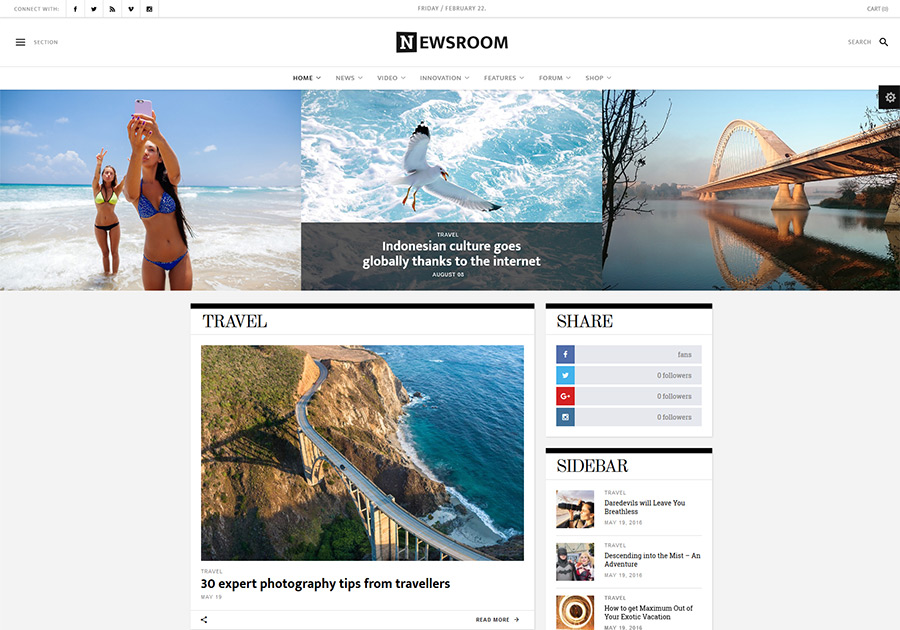The image size is (900, 630).
Task: Expand the Features dropdown menu
Action: (503, 78)
